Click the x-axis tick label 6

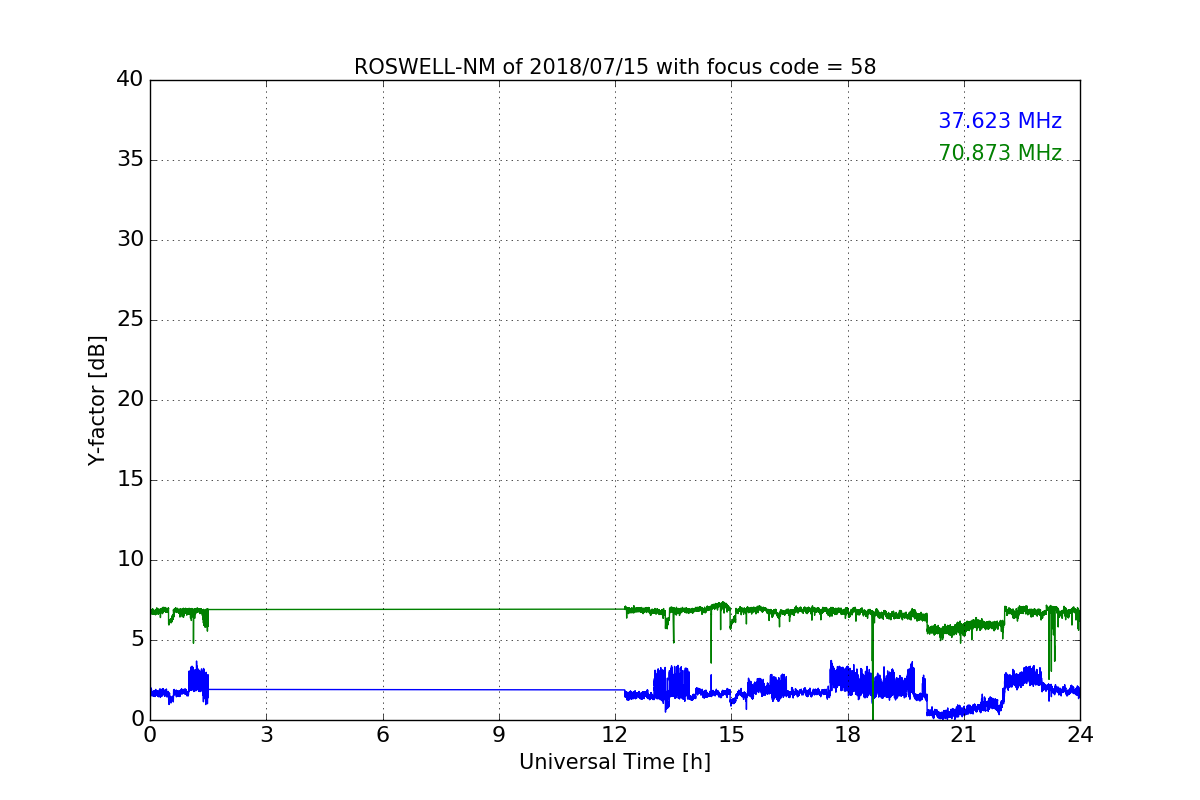click(x=383, y=734)
